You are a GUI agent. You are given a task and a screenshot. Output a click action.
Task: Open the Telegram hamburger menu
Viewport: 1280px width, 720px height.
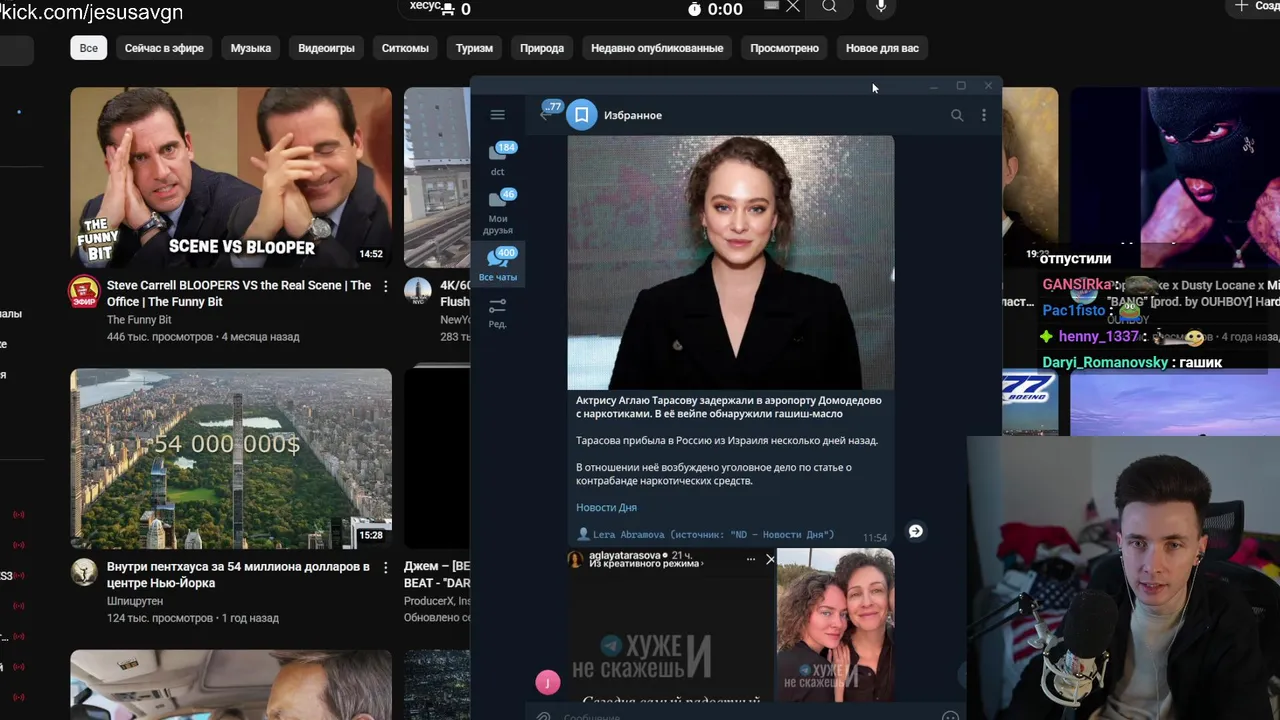point(497,115)
